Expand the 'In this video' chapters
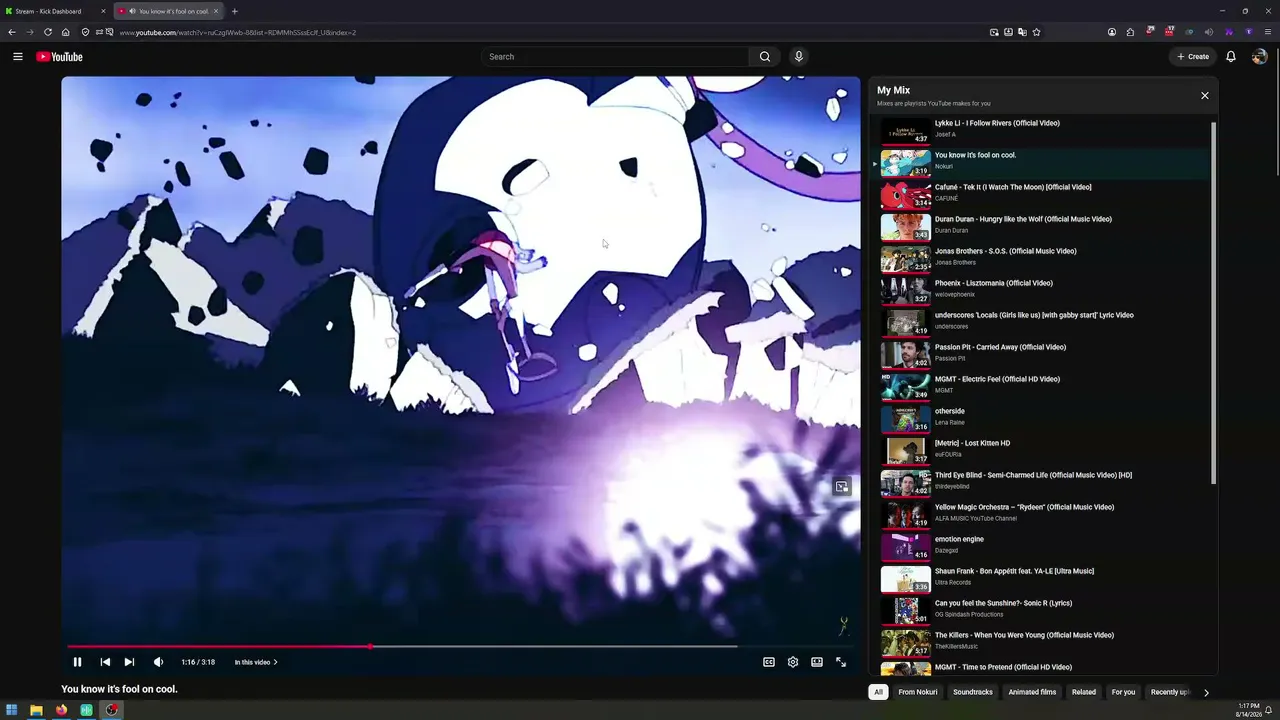 [256, 662]
